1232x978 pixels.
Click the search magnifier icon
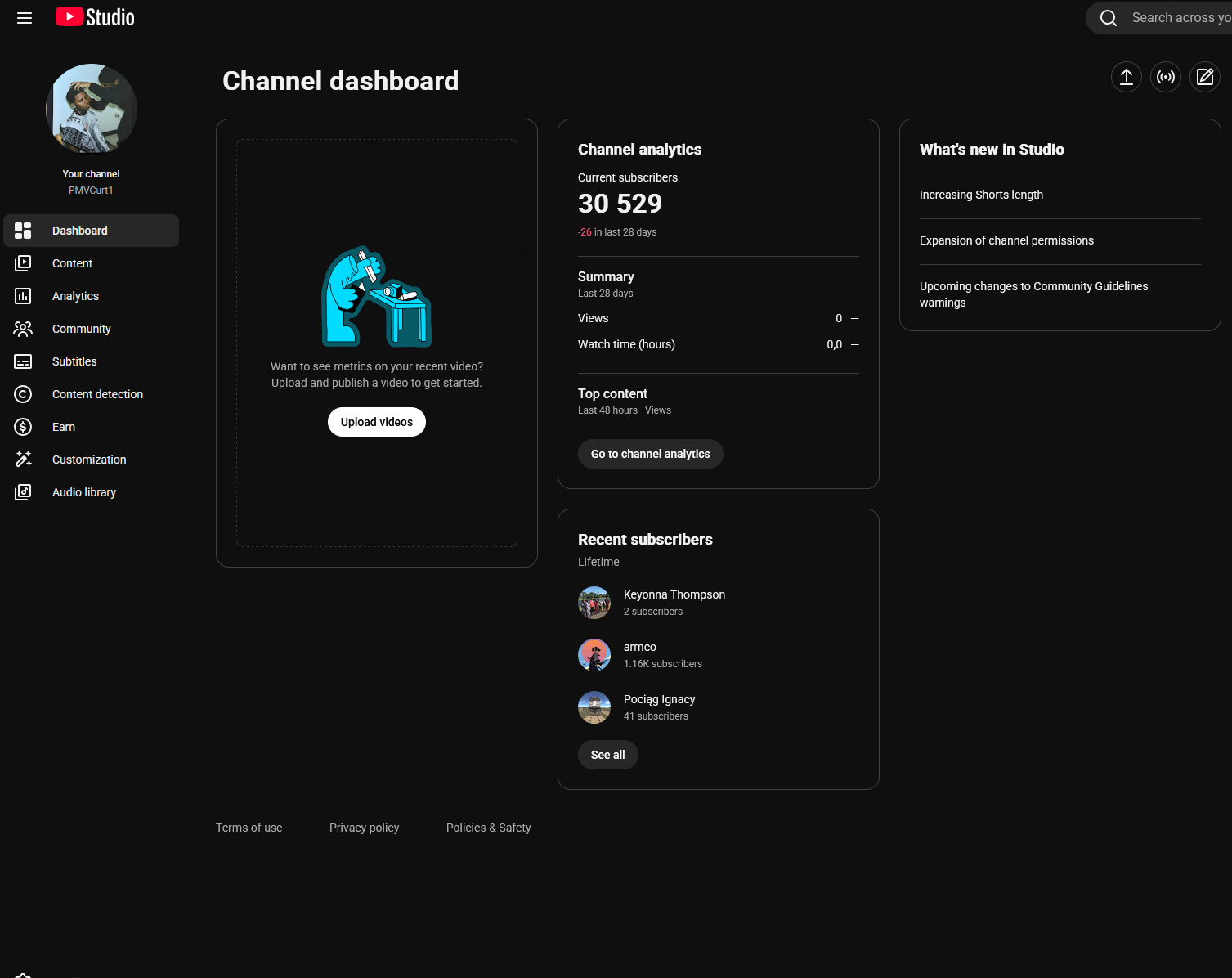pos(1109,18)
